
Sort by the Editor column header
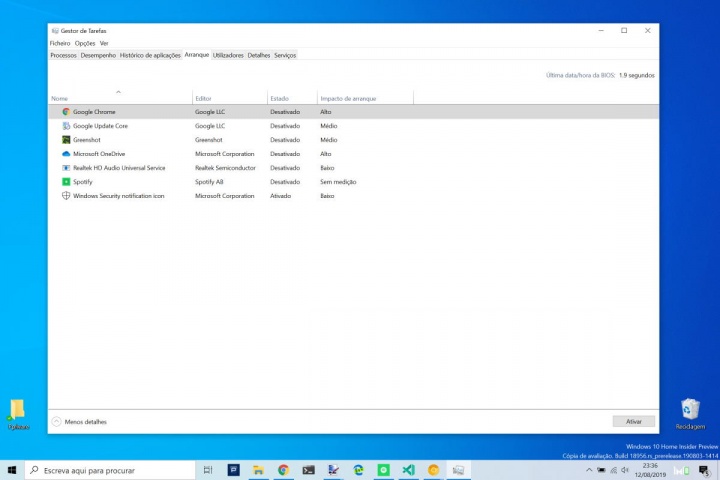230,98
